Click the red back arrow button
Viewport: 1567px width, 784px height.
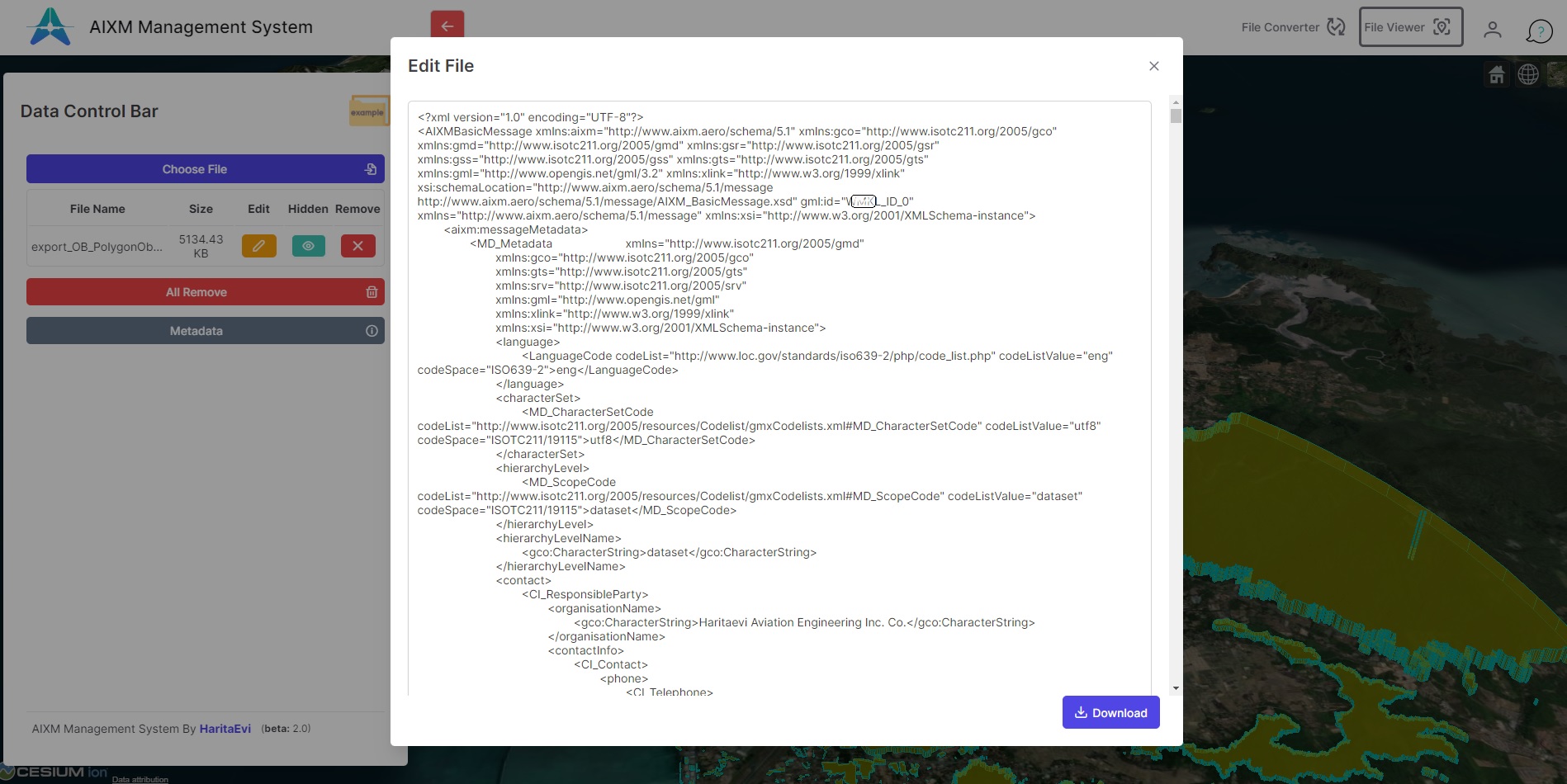tap(447, 26)
